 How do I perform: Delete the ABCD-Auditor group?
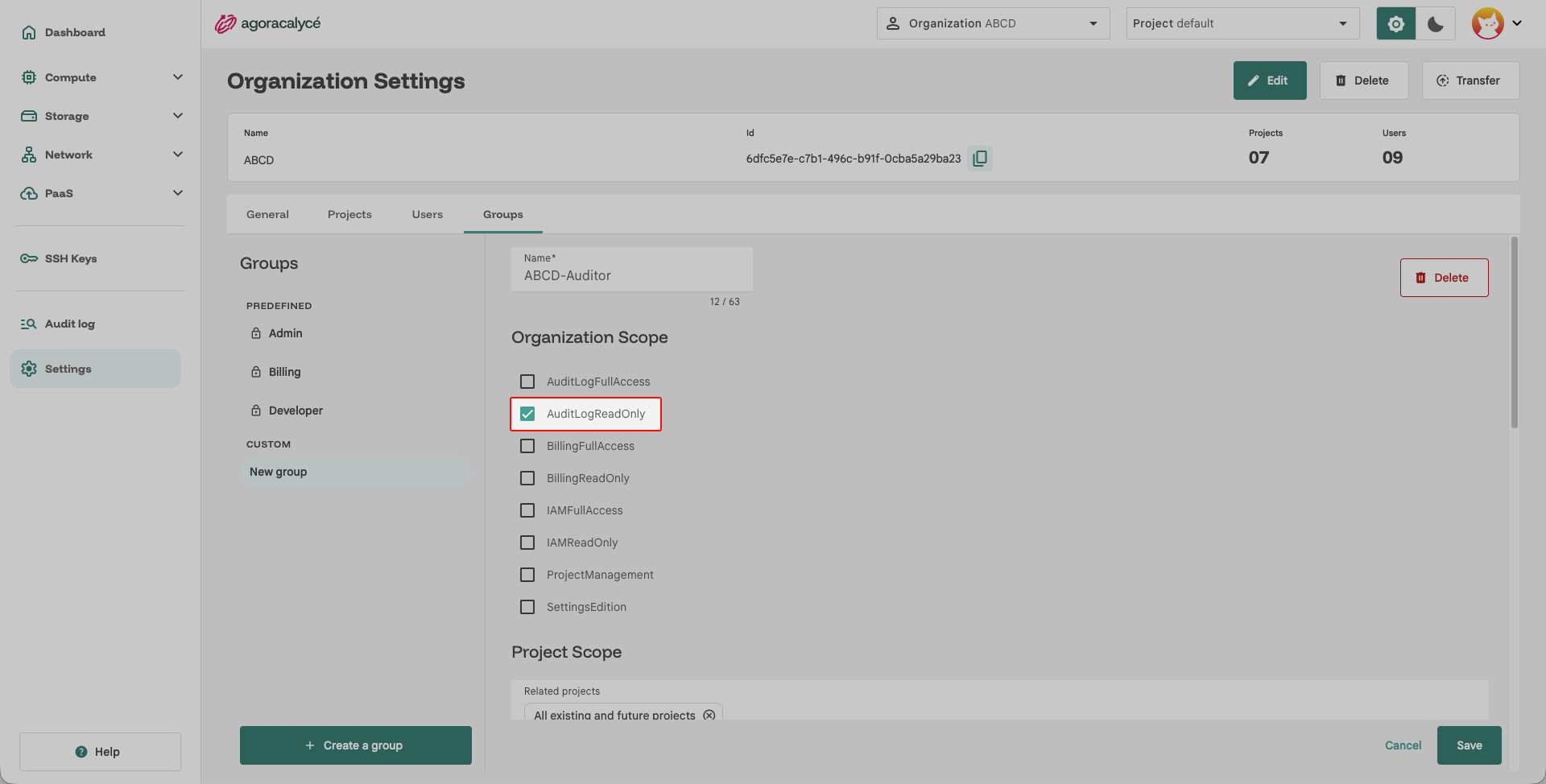[1445, 278]
